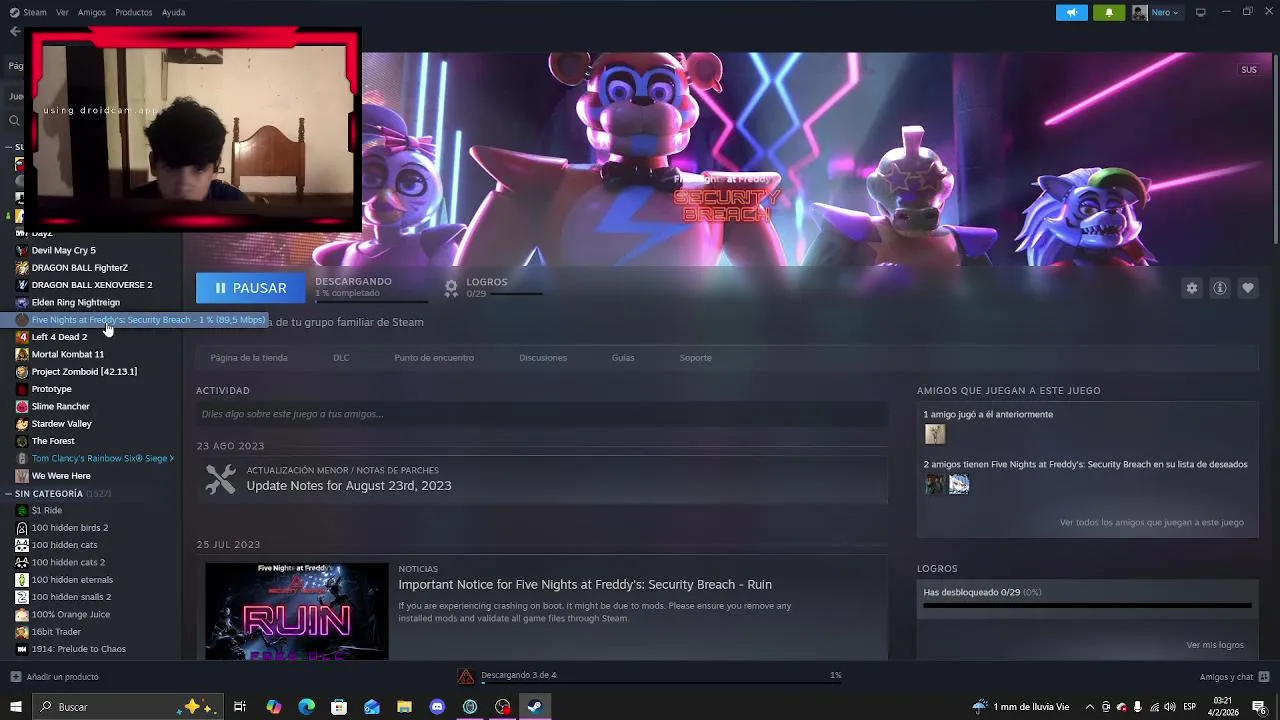
Task: Open the Soporte tab
Action: 696,358
